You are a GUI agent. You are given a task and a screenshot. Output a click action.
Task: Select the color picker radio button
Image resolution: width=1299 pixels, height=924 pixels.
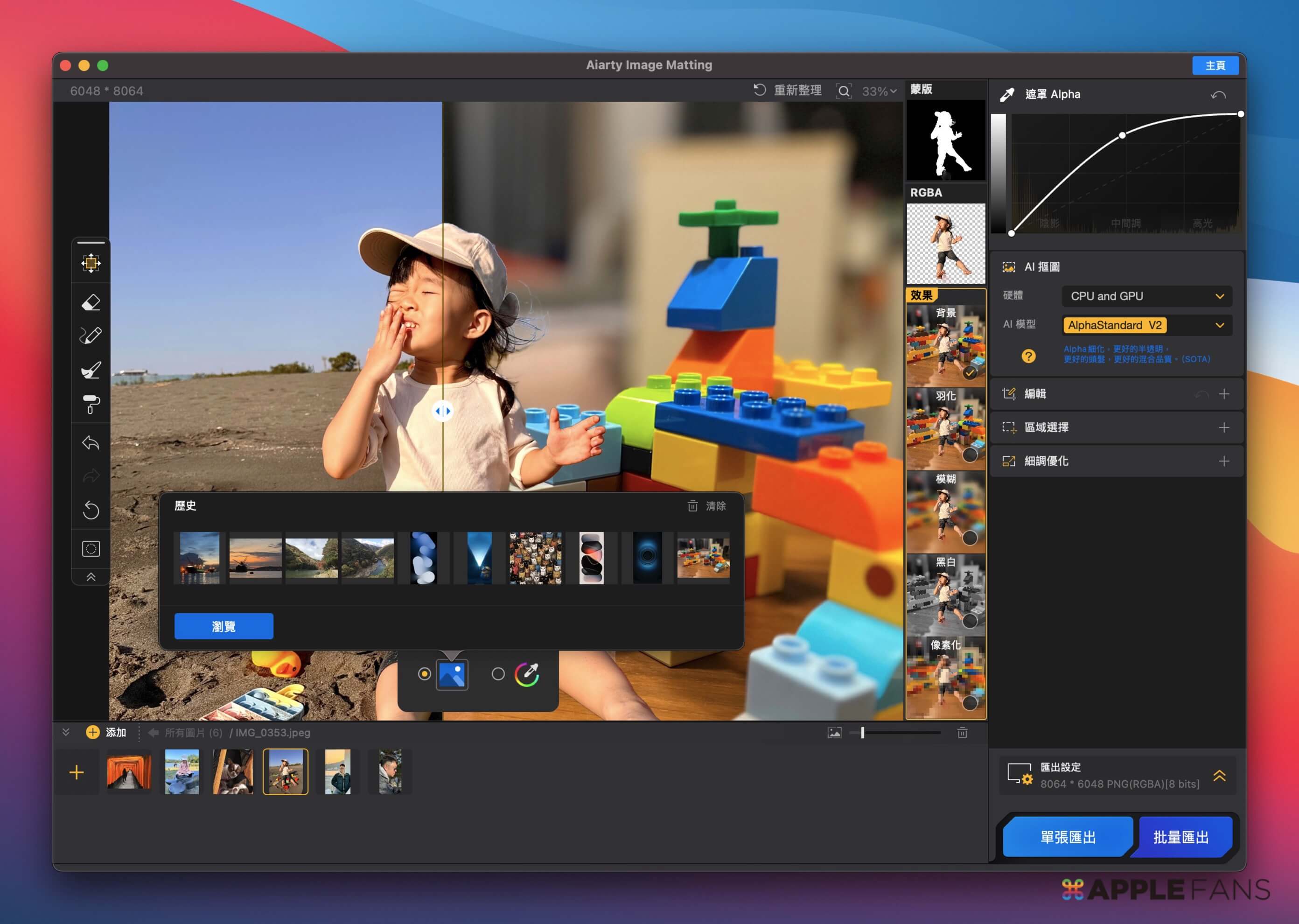(498, 674)
